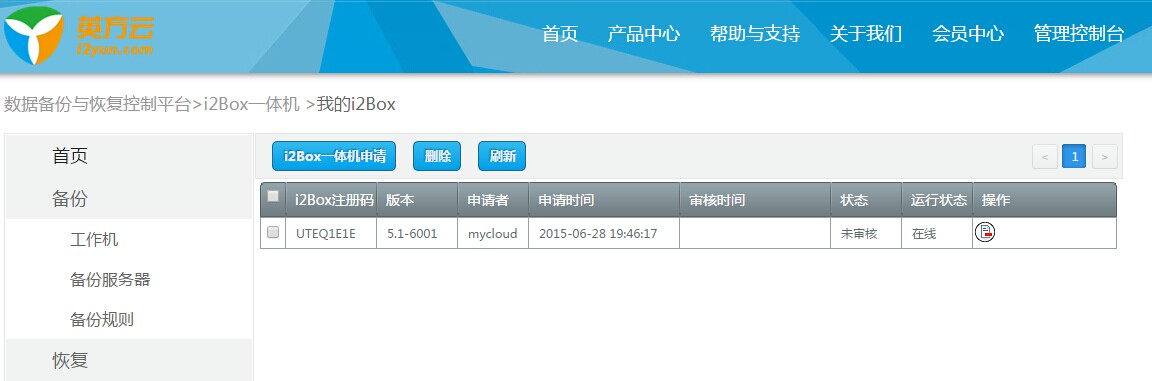Viewport: 1152px width, 381px height.
Task: Collapse the 备份 section in the sidebar
Action: coord(69,198)
